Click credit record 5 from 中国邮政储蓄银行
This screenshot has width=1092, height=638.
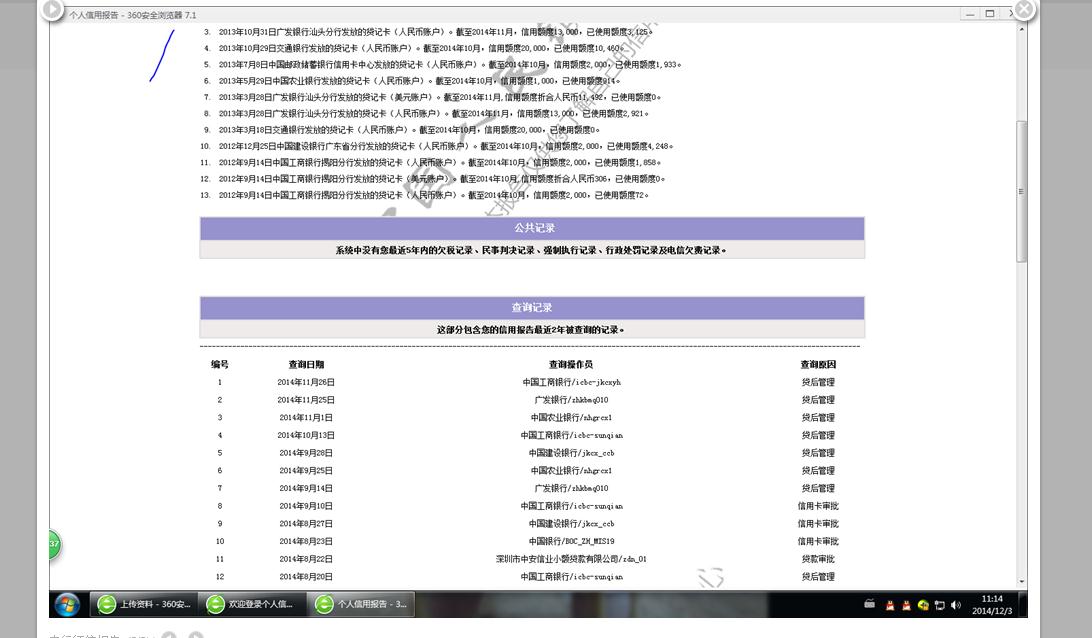click(450, 65)
